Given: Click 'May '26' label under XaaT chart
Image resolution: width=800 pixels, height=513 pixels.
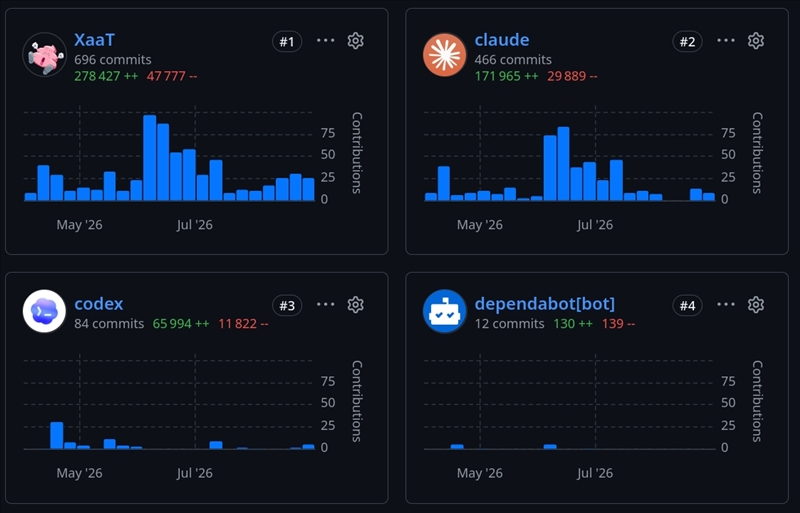Looking at the screenshot, I should click(79, 225).
